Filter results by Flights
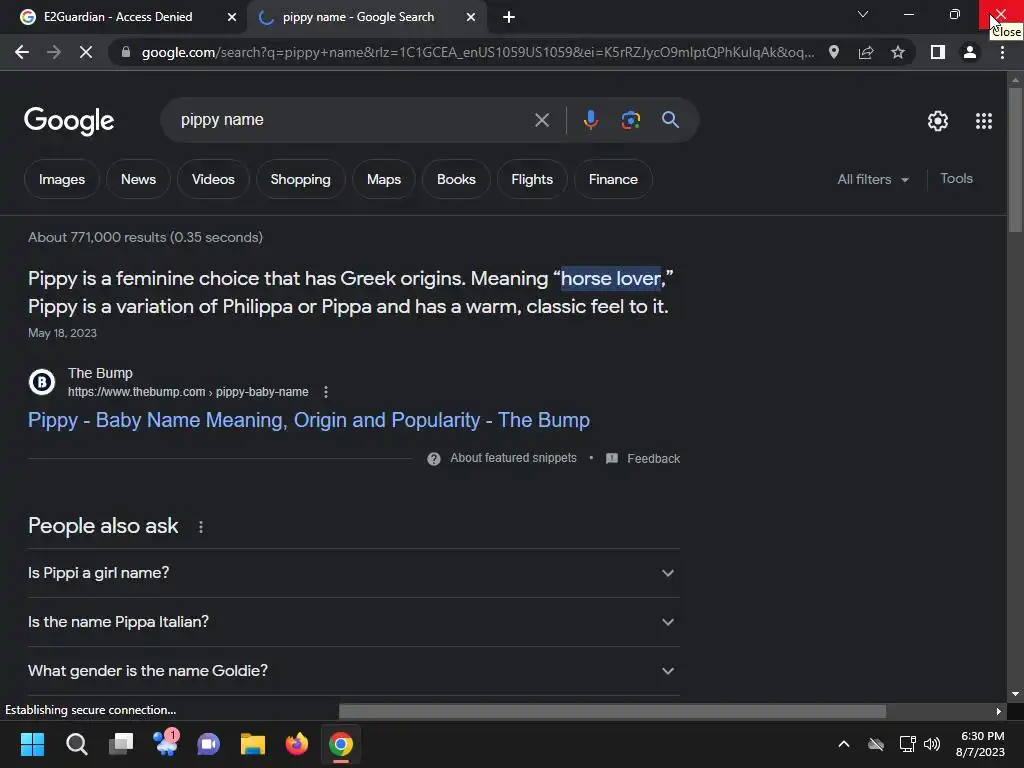This screenshot has width=1024, height=768. tap(532, 180)
